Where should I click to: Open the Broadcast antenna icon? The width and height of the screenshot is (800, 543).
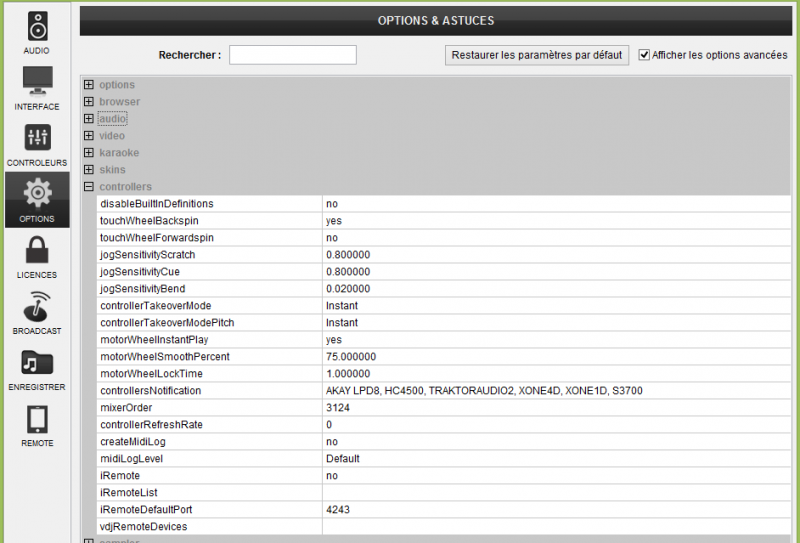[37, 305]
